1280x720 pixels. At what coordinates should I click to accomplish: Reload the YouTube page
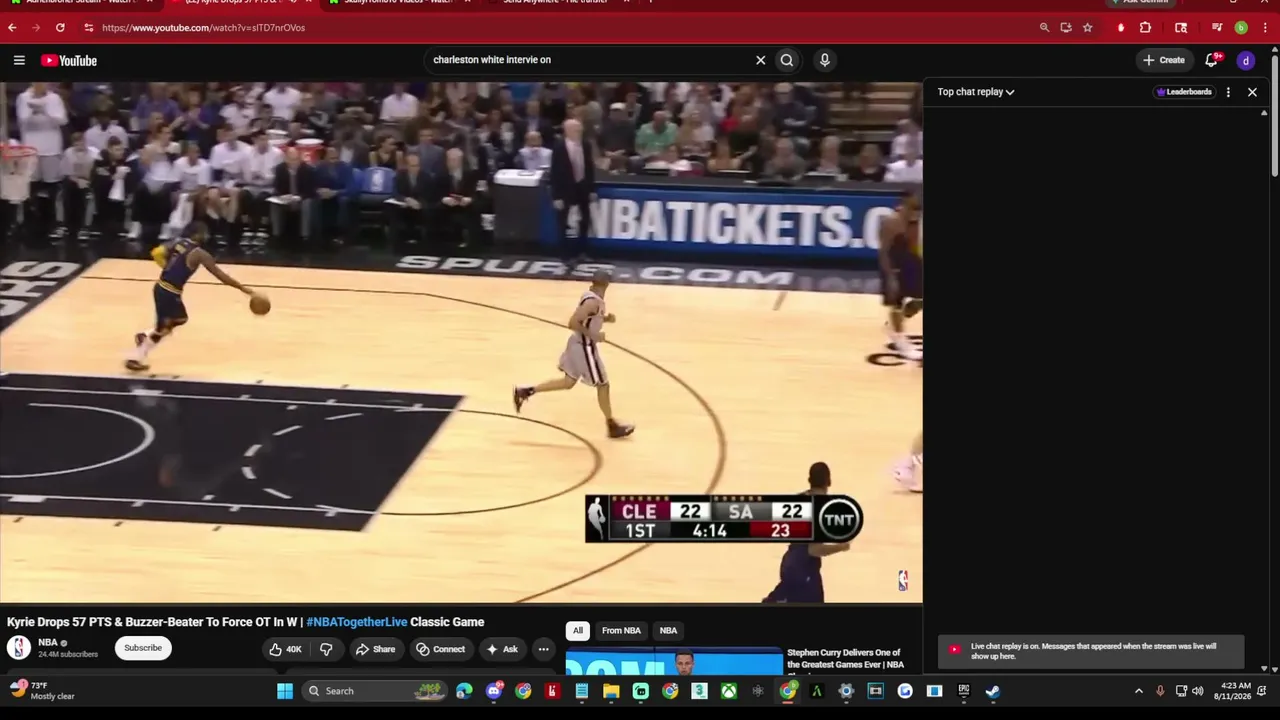coord(60,28)
